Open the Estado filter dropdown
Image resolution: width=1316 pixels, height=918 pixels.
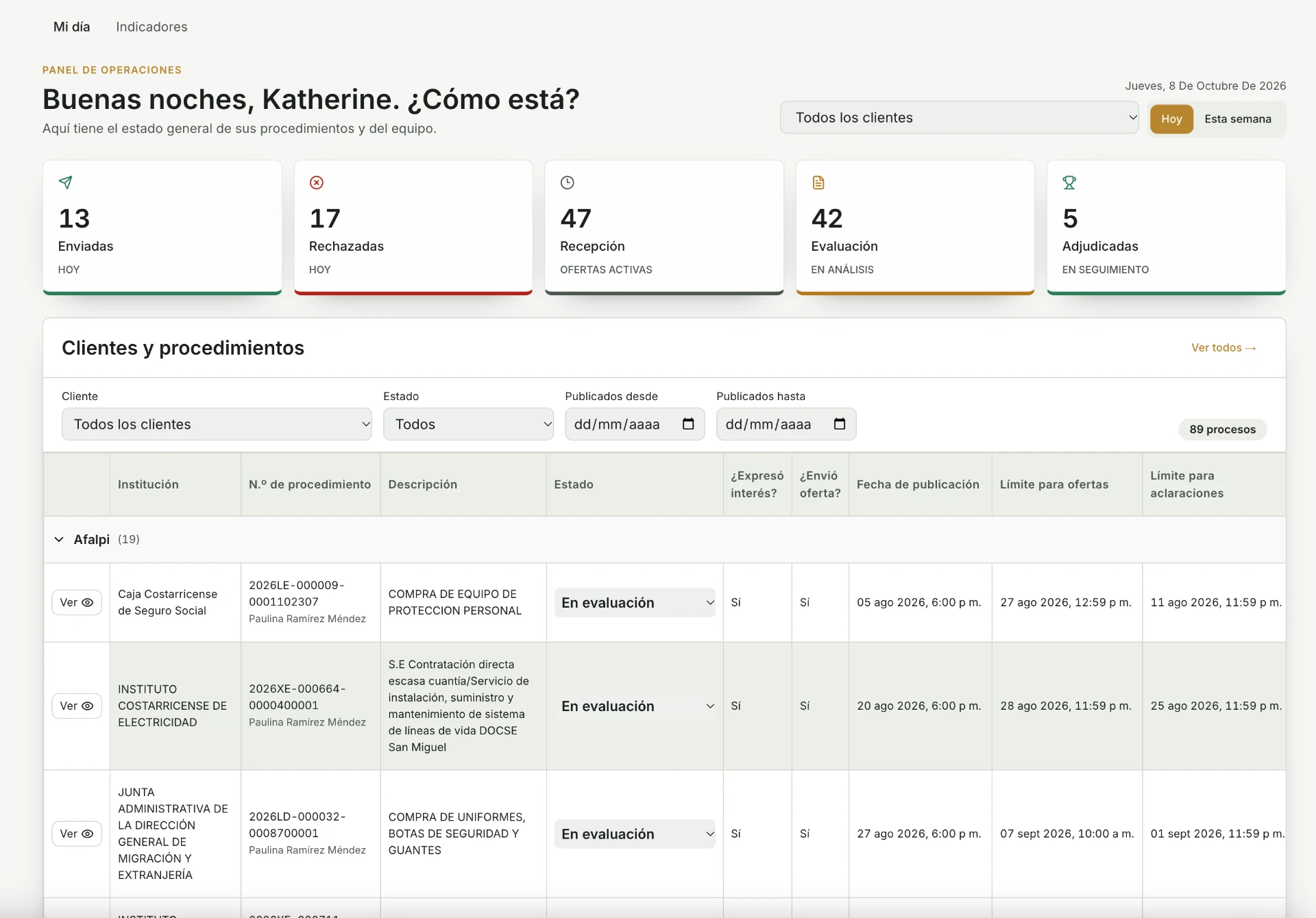click(x=468, y=424)
